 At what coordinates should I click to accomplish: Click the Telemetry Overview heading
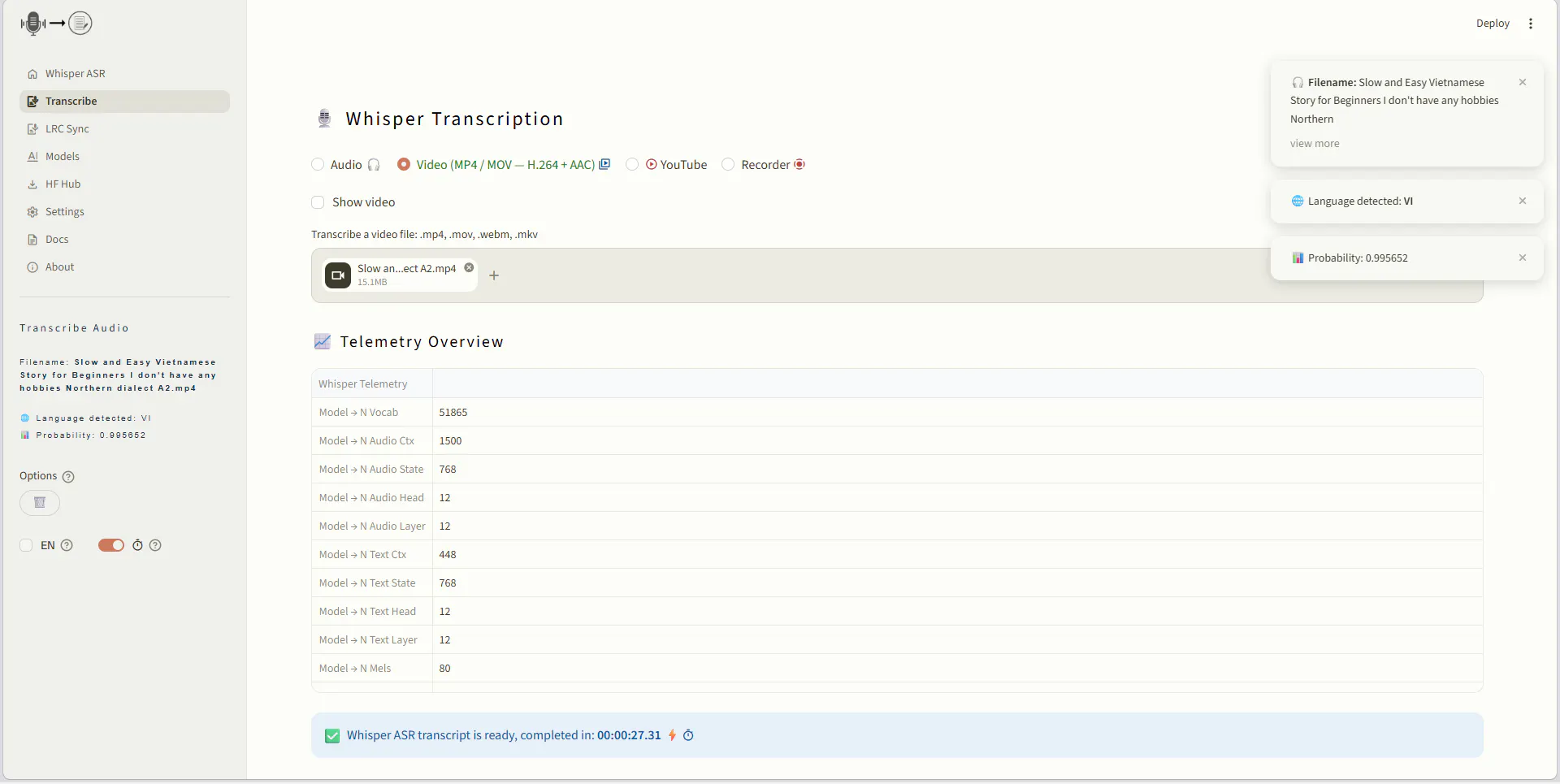click(422, 342)
